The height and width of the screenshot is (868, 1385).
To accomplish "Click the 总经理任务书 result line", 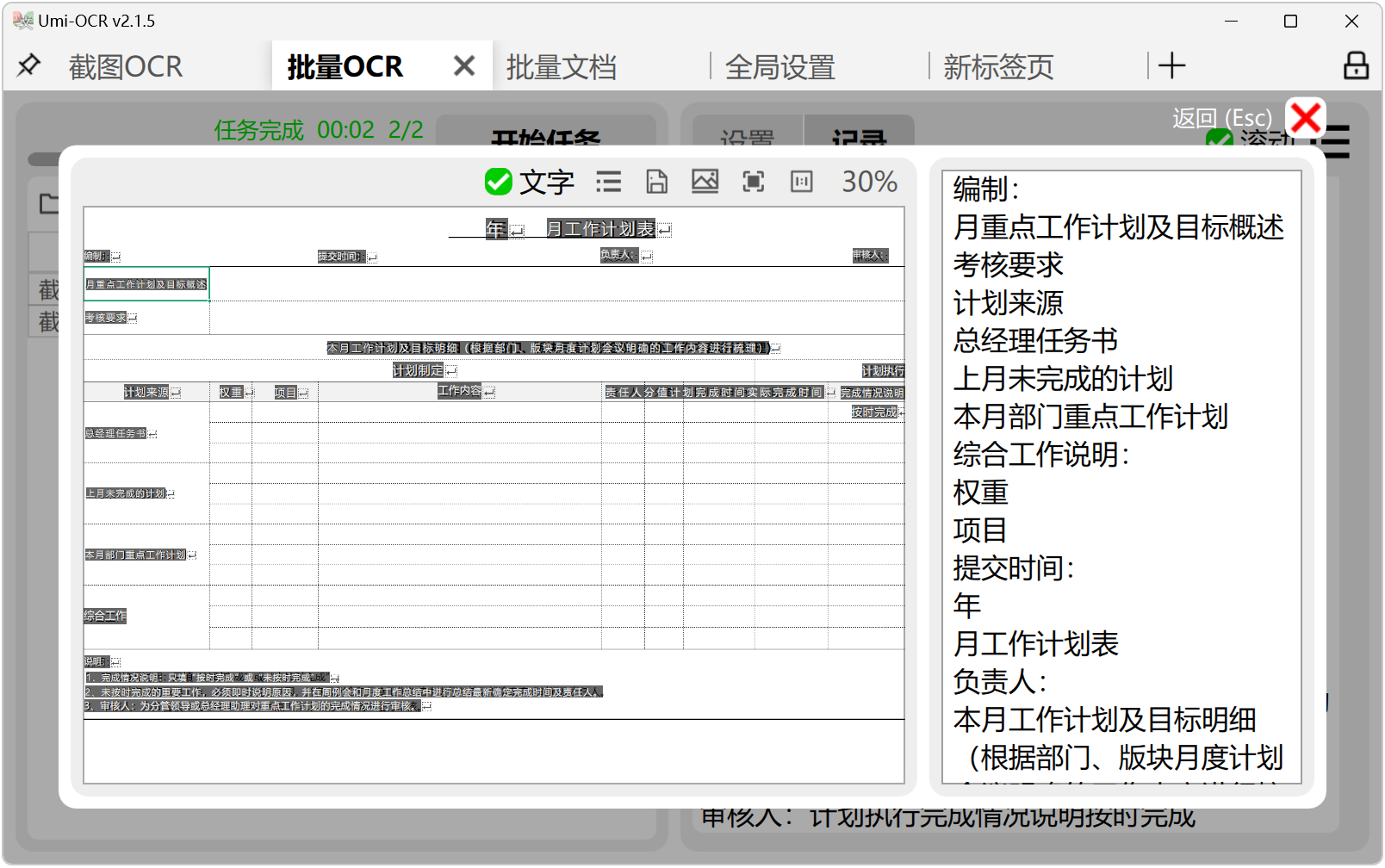I will click(1035, 340).
